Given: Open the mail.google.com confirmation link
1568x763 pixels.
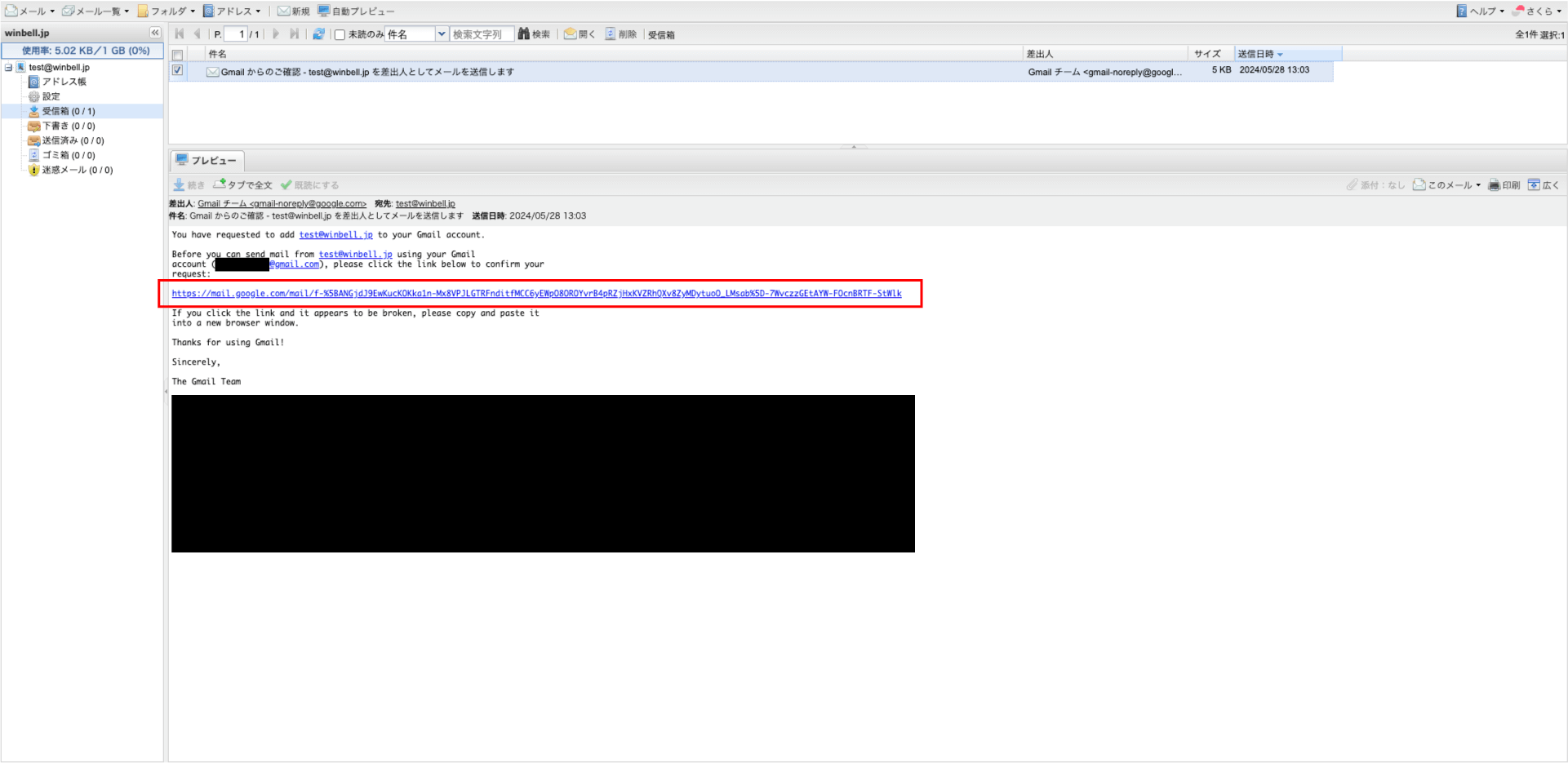Looking at the screenshot, I should coord(536,294).
